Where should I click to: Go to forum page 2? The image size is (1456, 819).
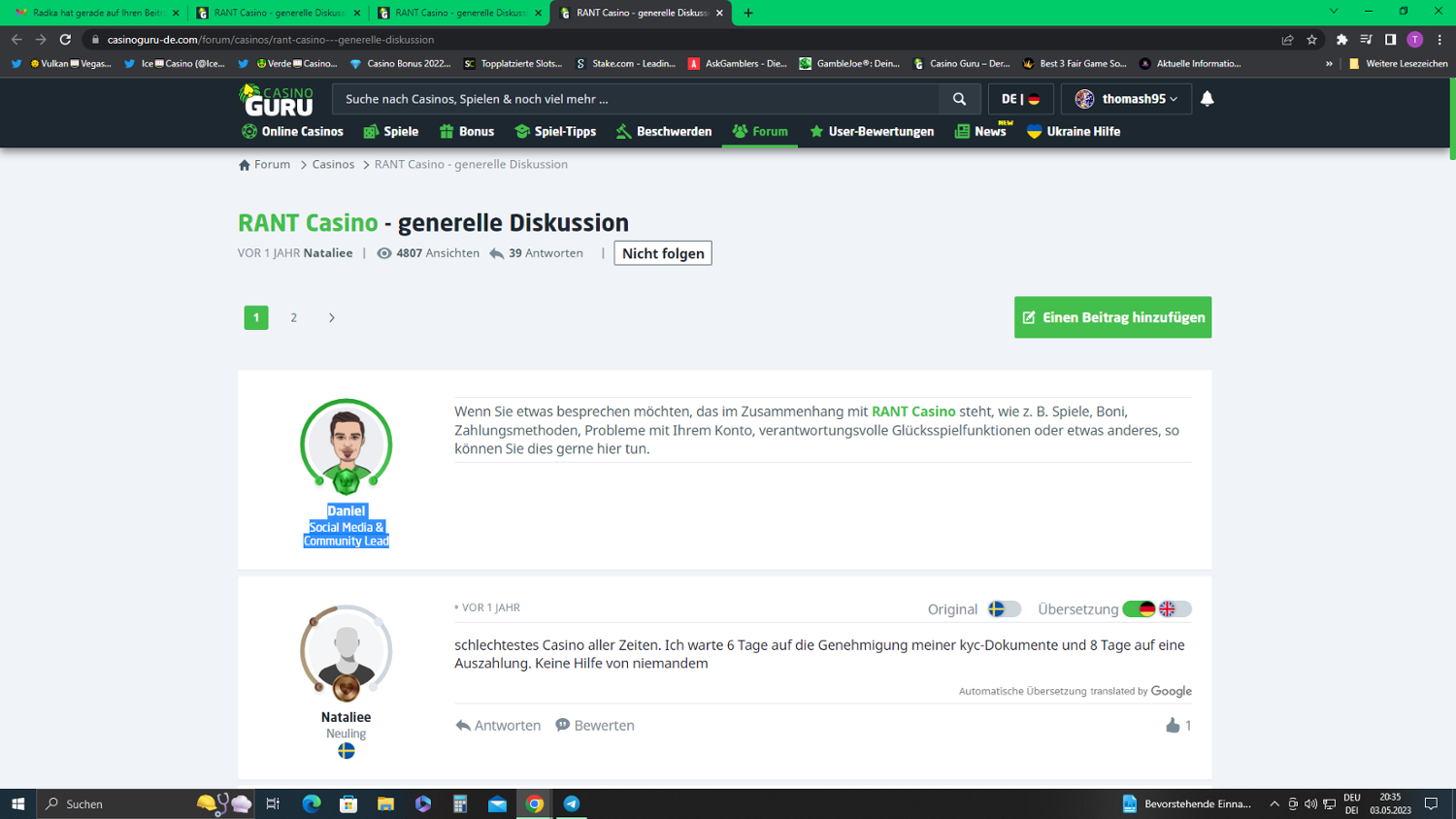pyautogui.click(x=294, y=317)
